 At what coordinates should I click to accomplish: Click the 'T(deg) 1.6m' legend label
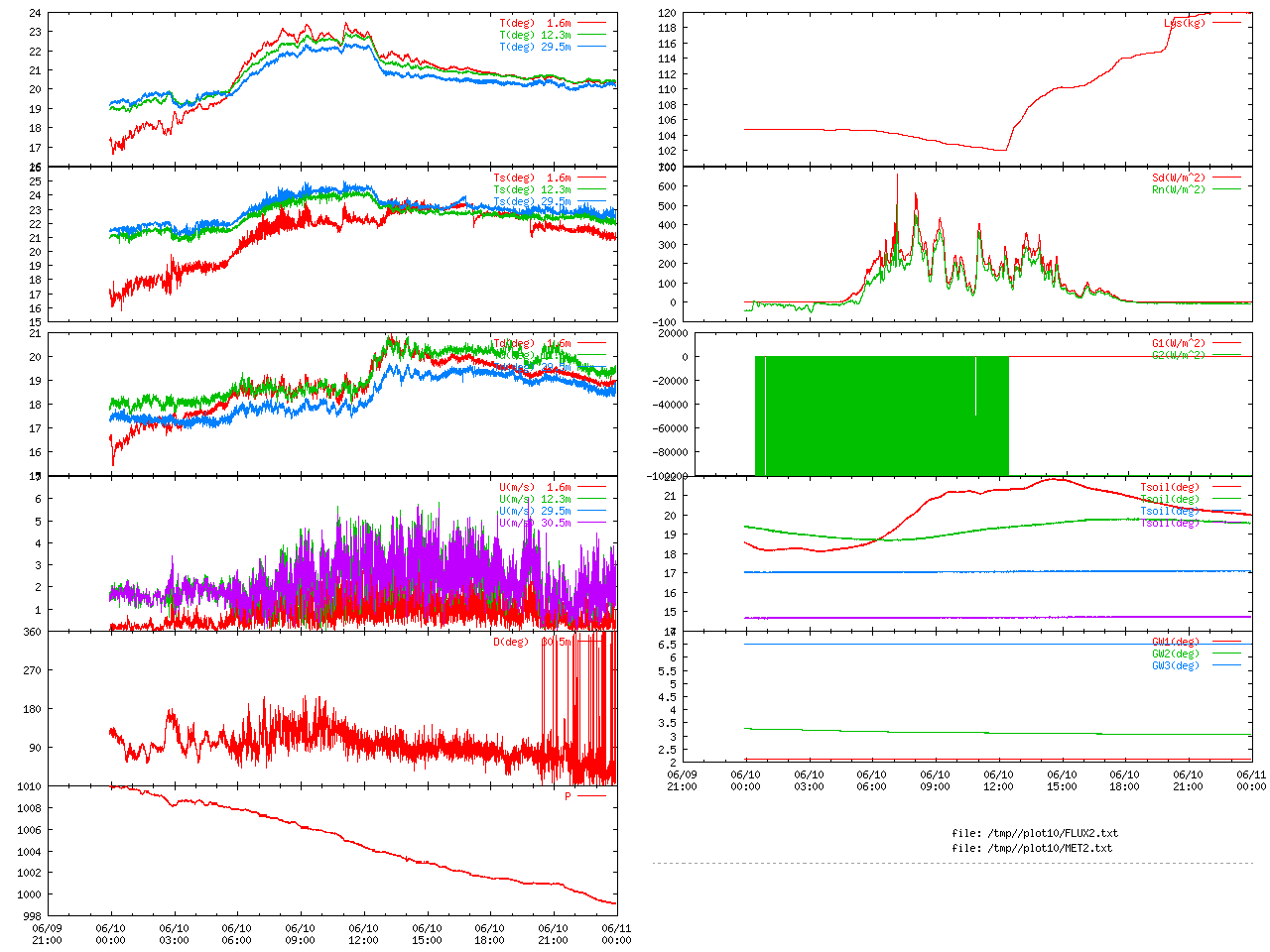pyautogui.click(x=535, y=23)
